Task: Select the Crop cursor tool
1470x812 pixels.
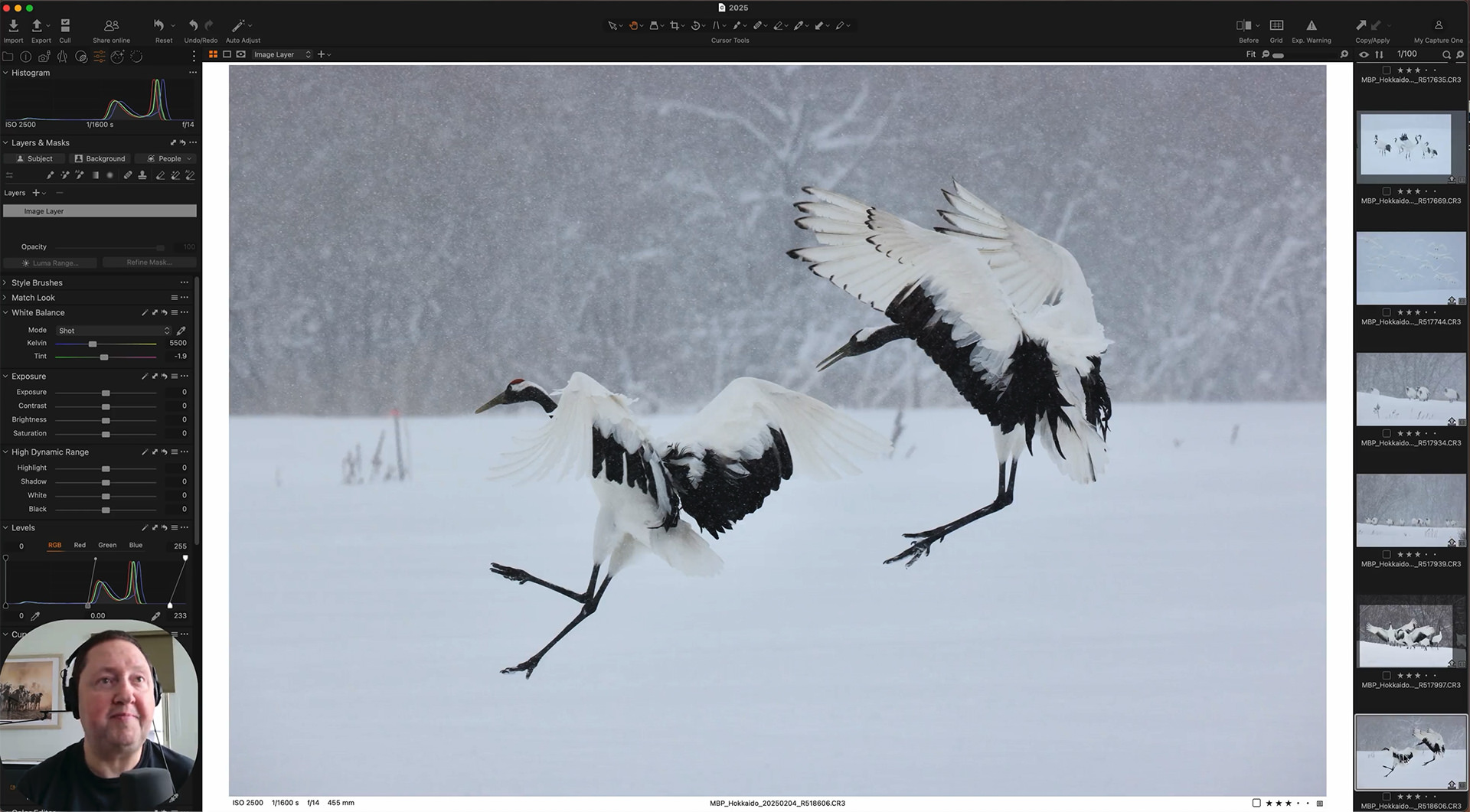Action: (675, 25)
